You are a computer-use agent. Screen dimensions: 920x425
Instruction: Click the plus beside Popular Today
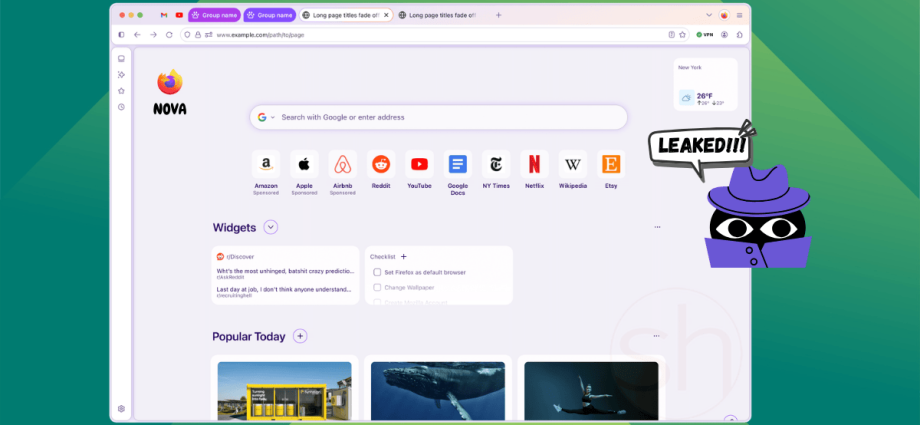(x=300, y=336)
